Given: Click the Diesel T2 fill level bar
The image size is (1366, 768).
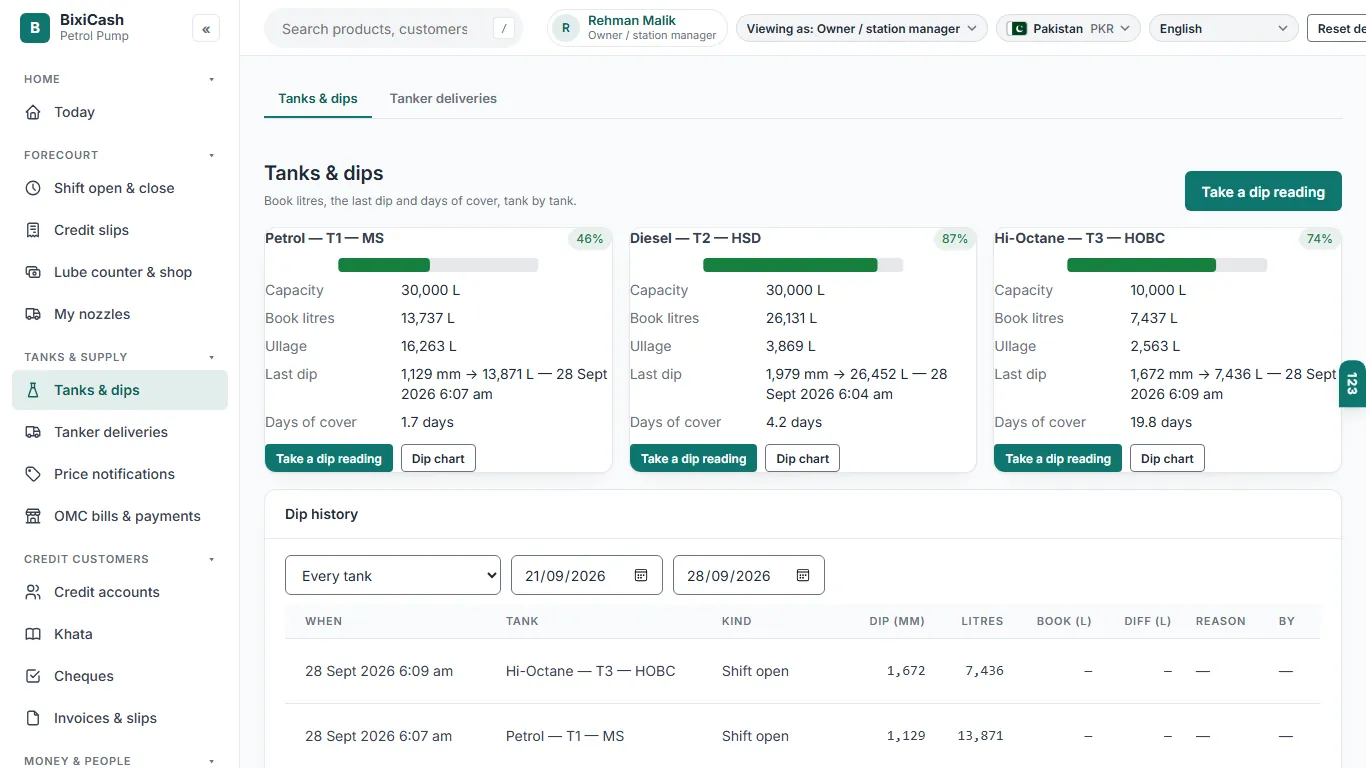Looking at the screenshot, I should point(803,265).
